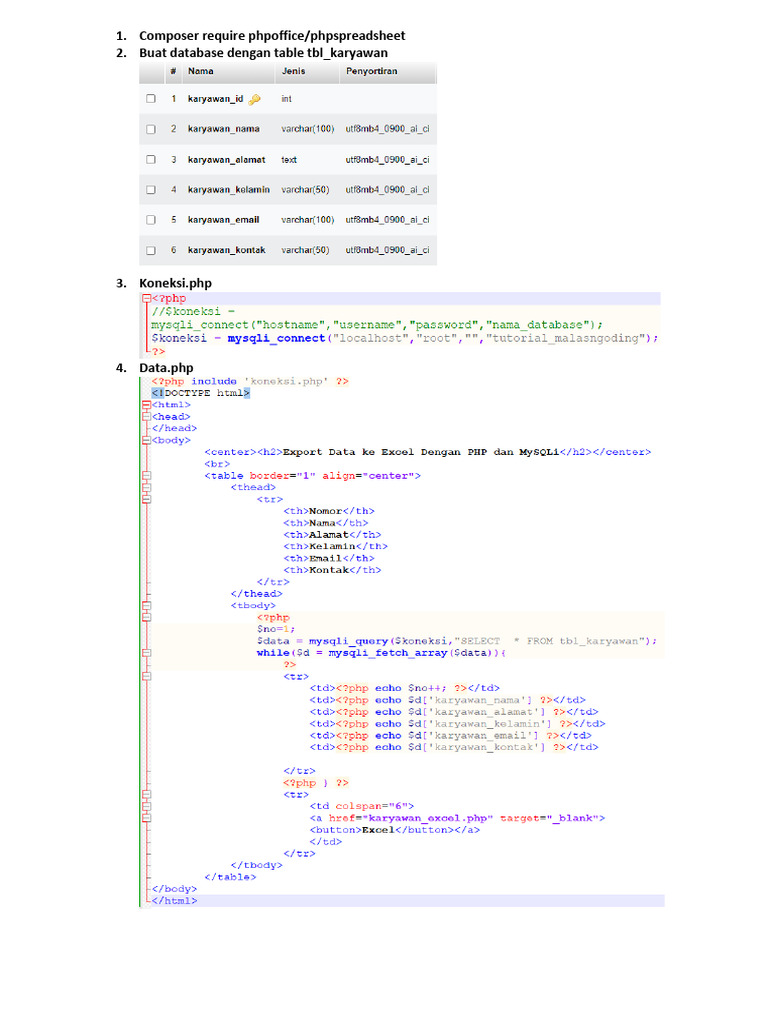This screenshot has width=768, height=1024.
Task: Collapse the <head> fold marker
Action: (x=146, y=417)
